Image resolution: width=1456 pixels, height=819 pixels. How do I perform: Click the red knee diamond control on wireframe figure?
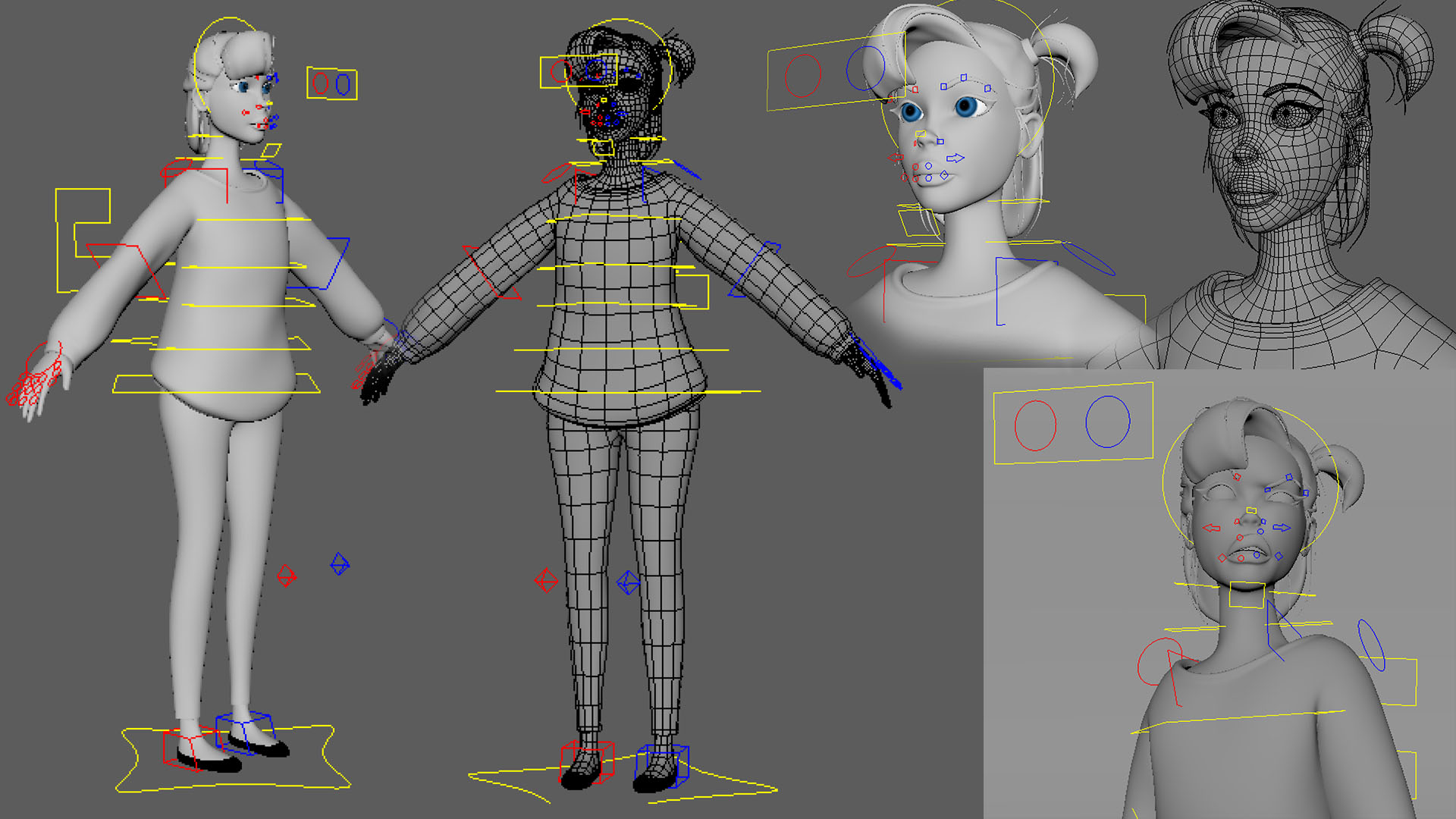pos(546,582)
